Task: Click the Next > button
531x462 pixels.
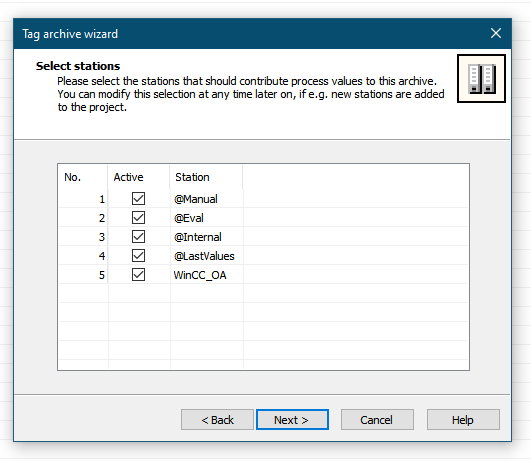Action: (292, 420)
